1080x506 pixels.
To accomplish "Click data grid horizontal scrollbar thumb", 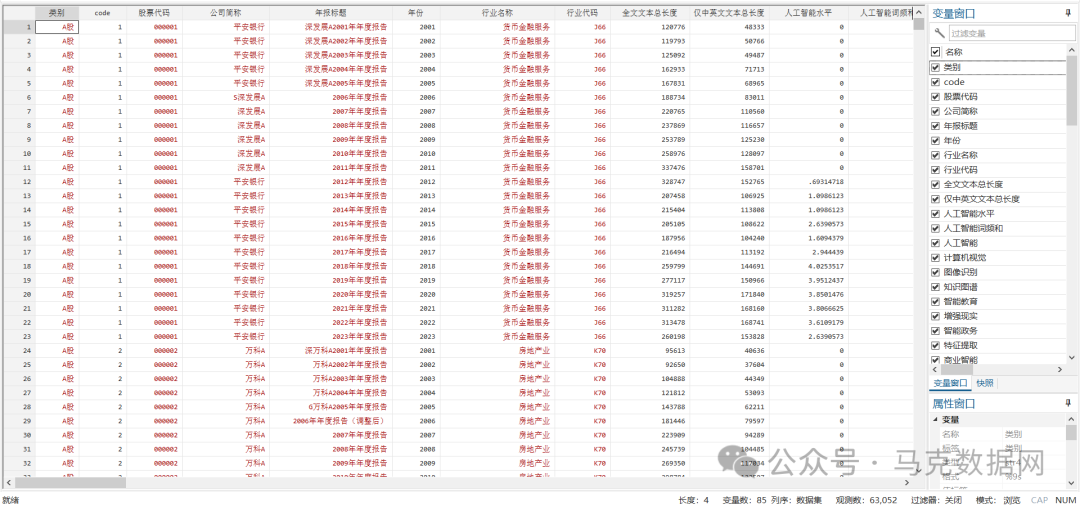I will 71,483.
